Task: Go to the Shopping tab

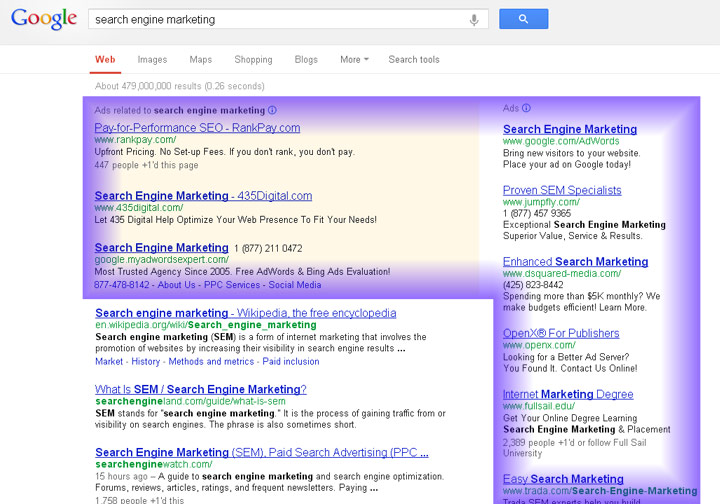Action: (253, 60)
